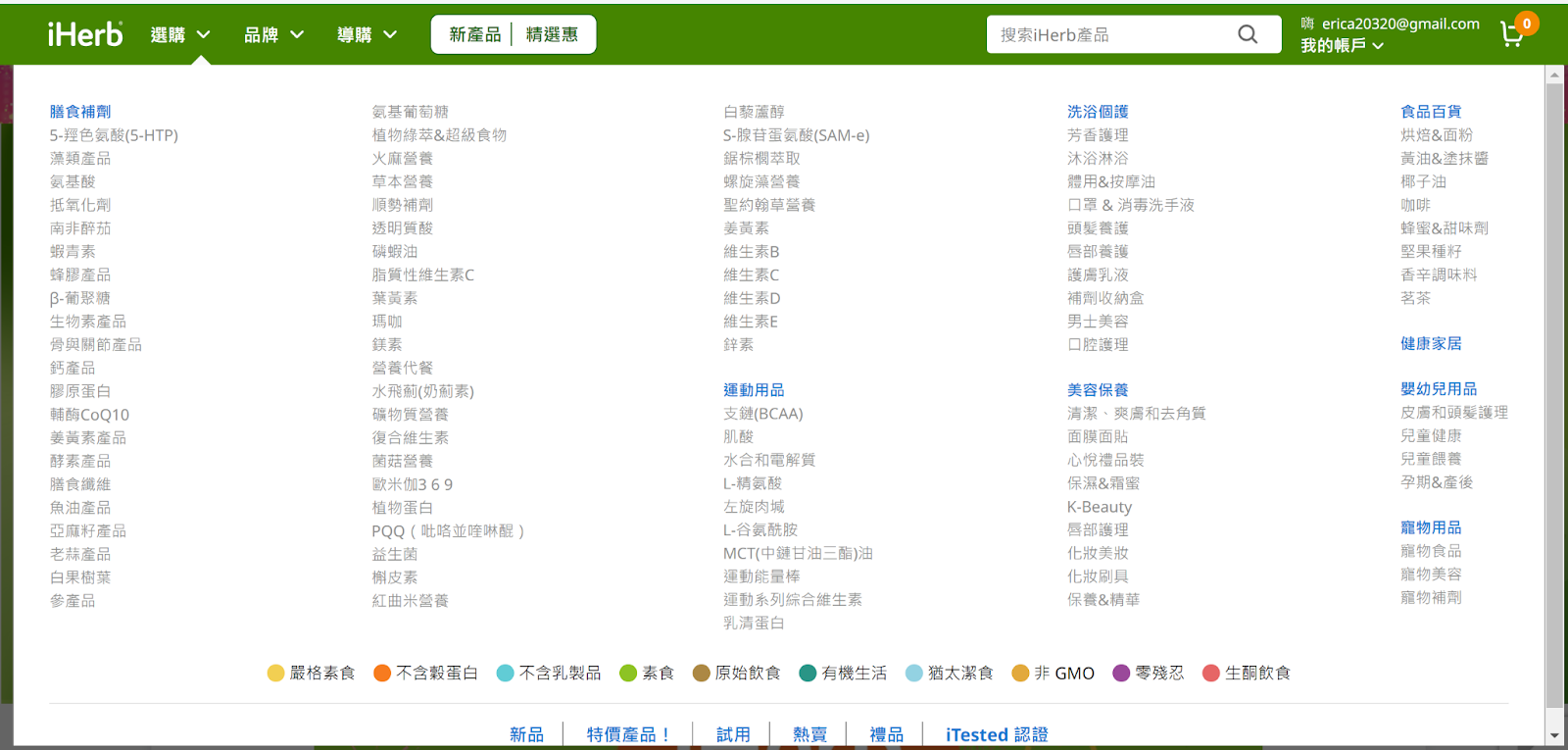
Task: Click the iHerb logo
Action: point(85,34)
